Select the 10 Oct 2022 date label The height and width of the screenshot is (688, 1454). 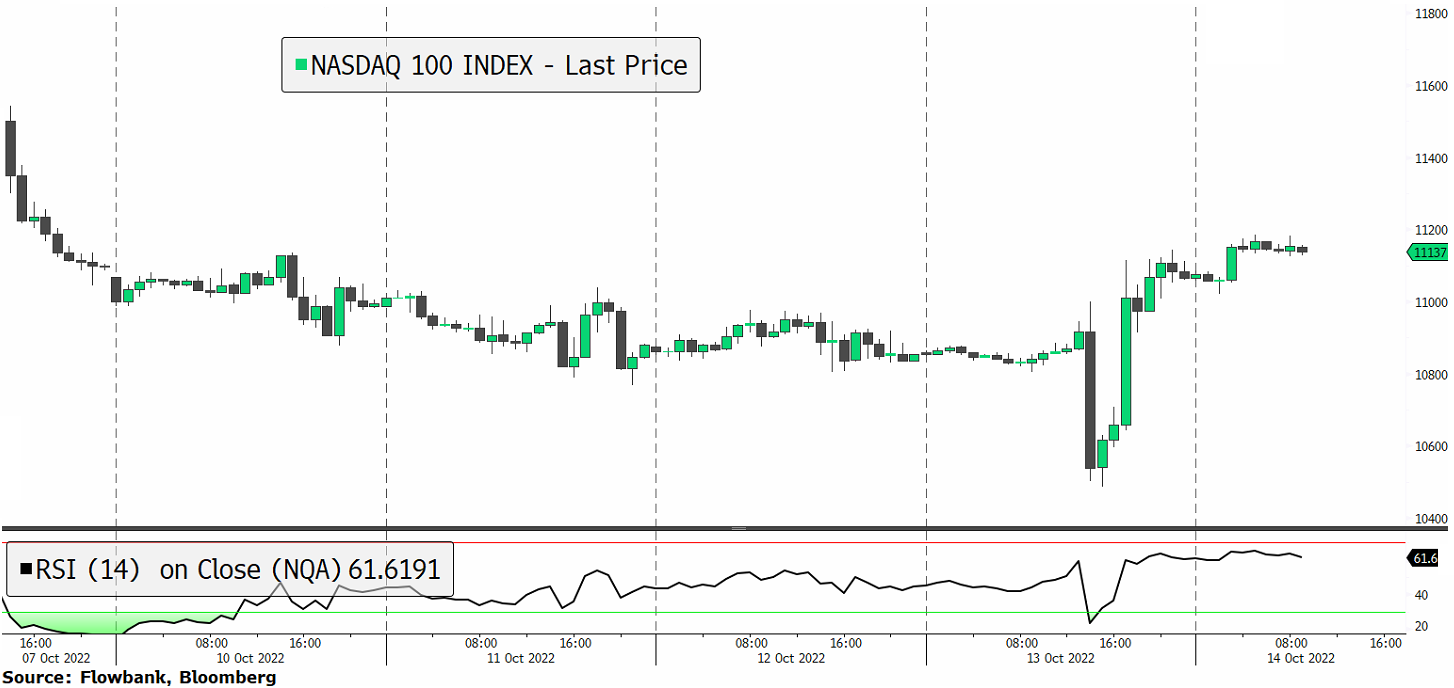[x=251, y=658]
